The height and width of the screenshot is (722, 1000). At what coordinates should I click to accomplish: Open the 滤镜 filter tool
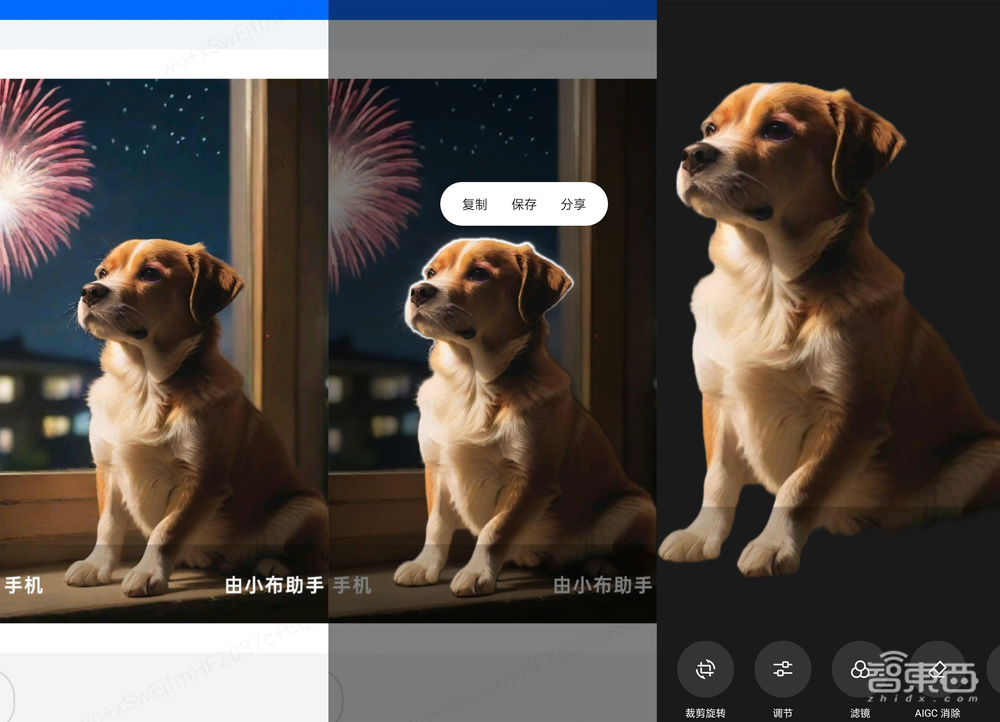(858, 669)
